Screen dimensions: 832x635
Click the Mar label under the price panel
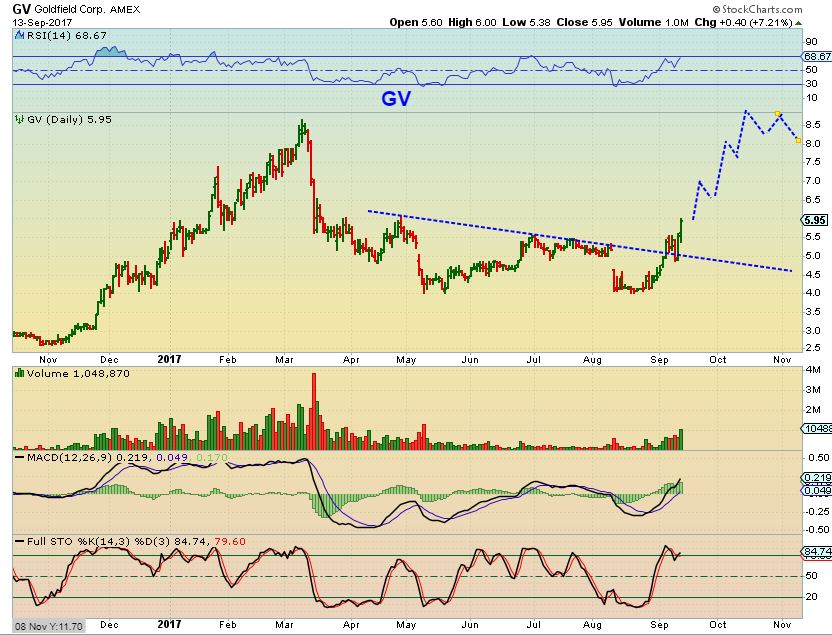(x=285, y=360)
